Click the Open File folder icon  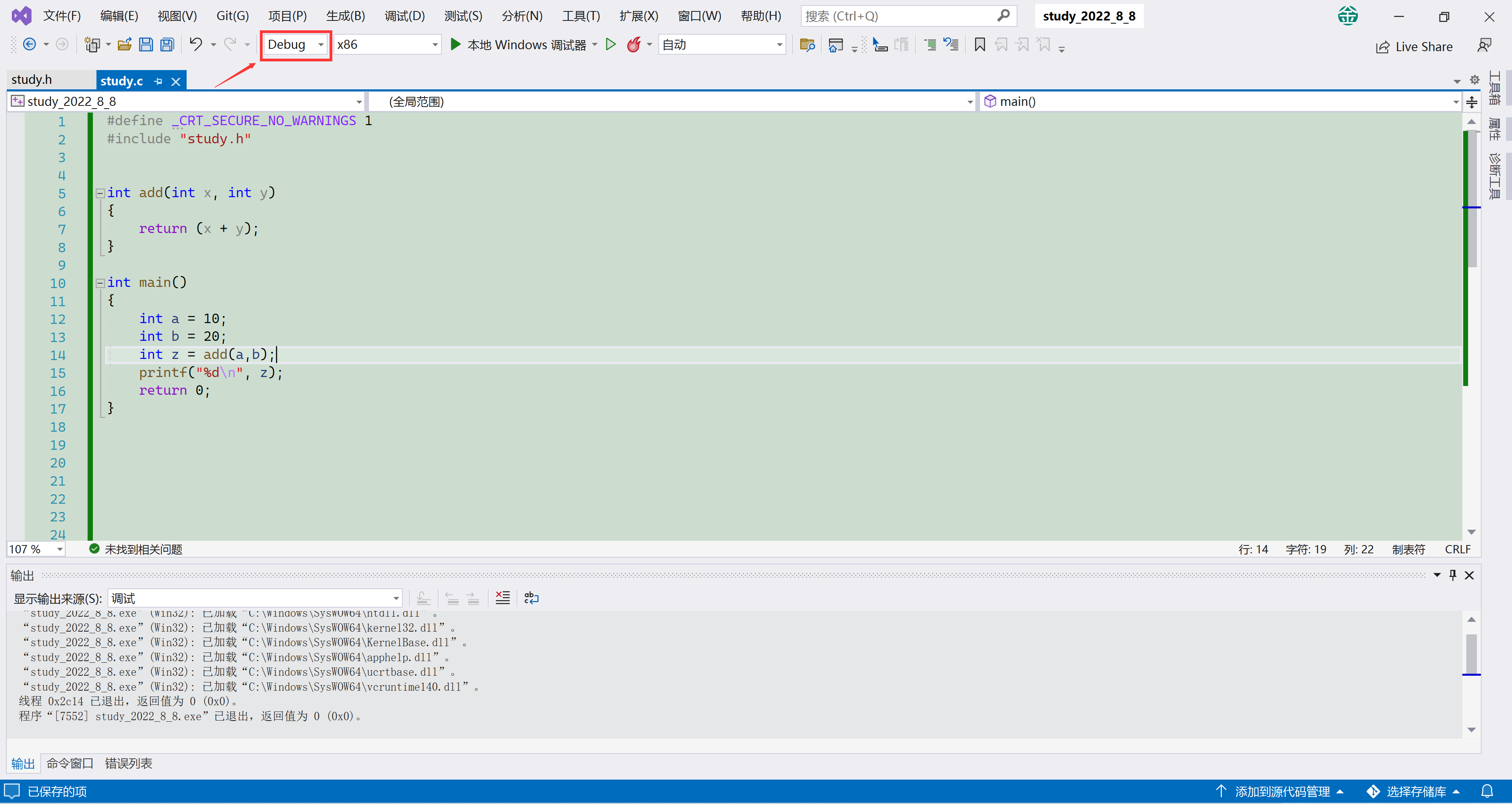tap(124, 44)
